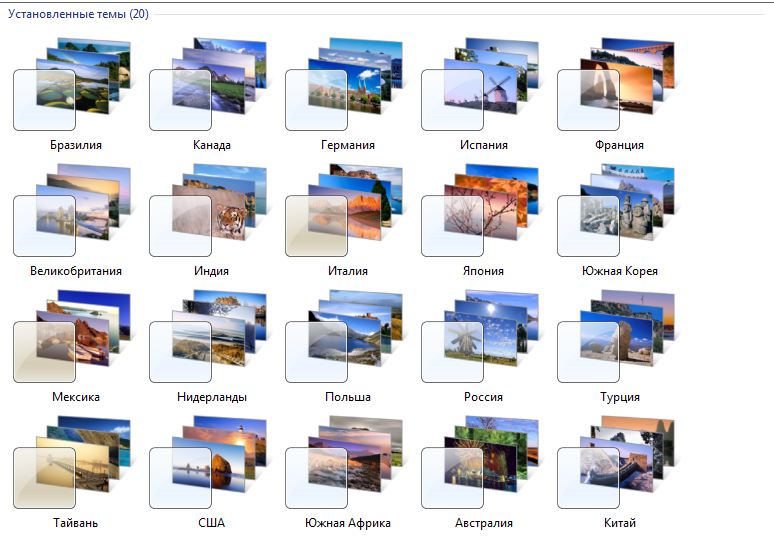Click the Китай label text
The width and height of the screenshot is (774, 543).
coord(620,523)
